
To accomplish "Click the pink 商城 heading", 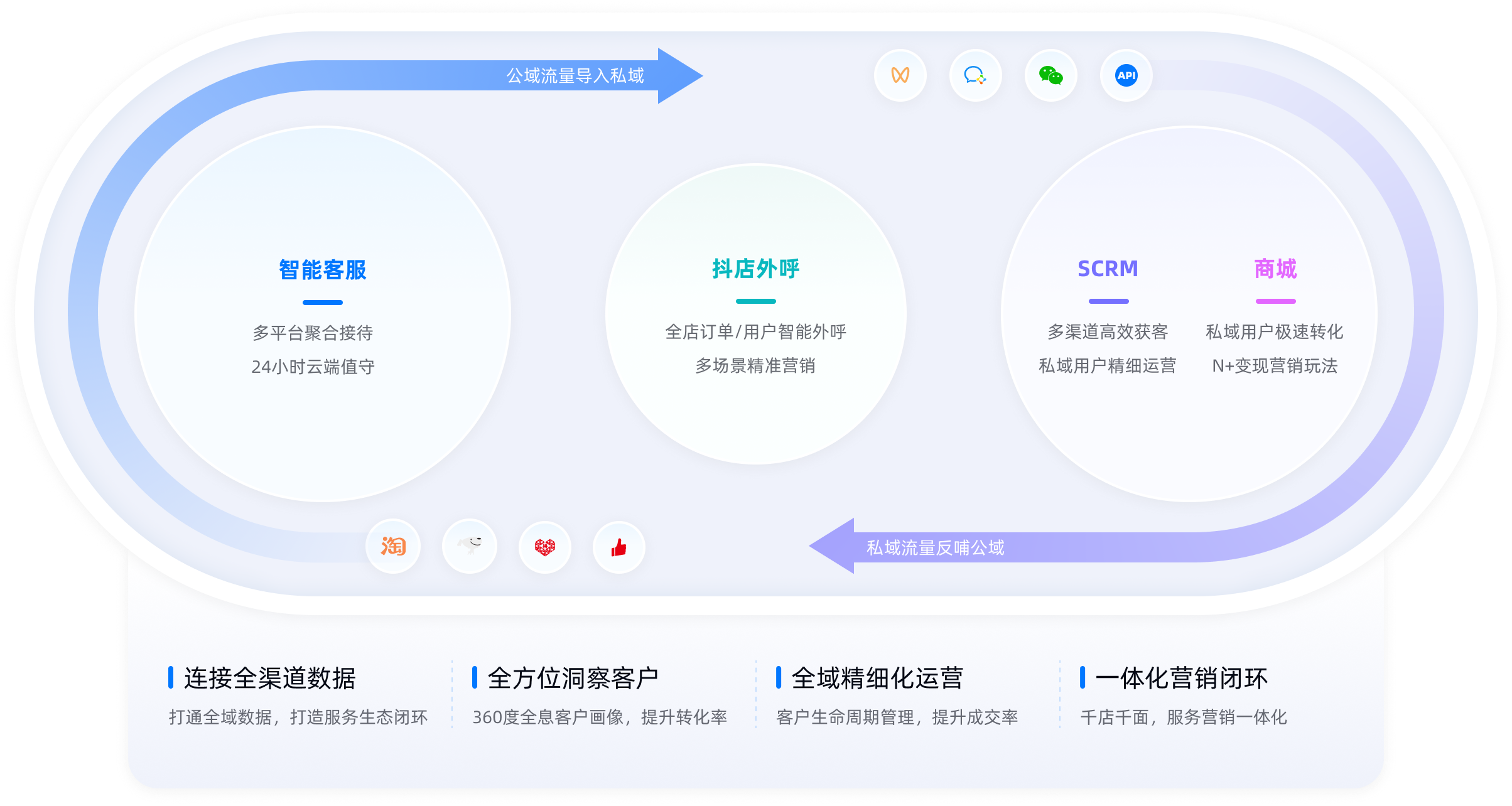I will (1275, 269).
